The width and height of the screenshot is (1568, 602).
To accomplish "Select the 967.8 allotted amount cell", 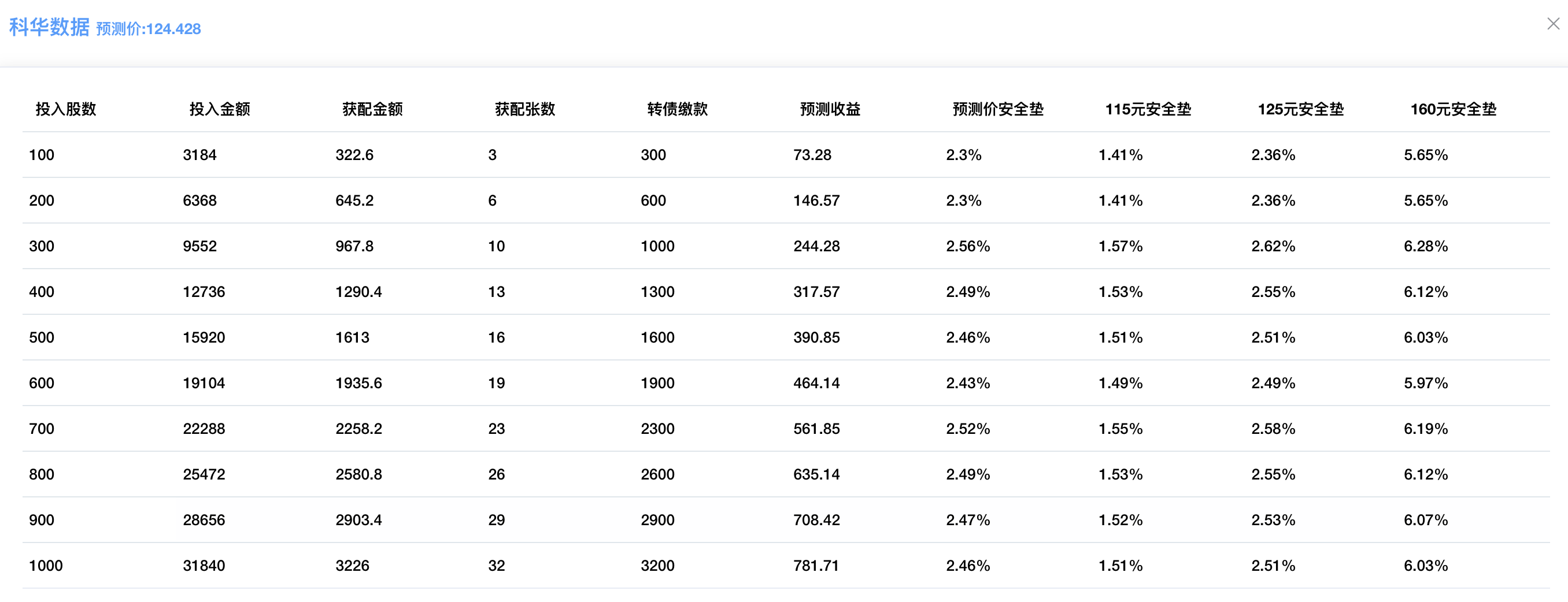I will click(x=354, y=246).
